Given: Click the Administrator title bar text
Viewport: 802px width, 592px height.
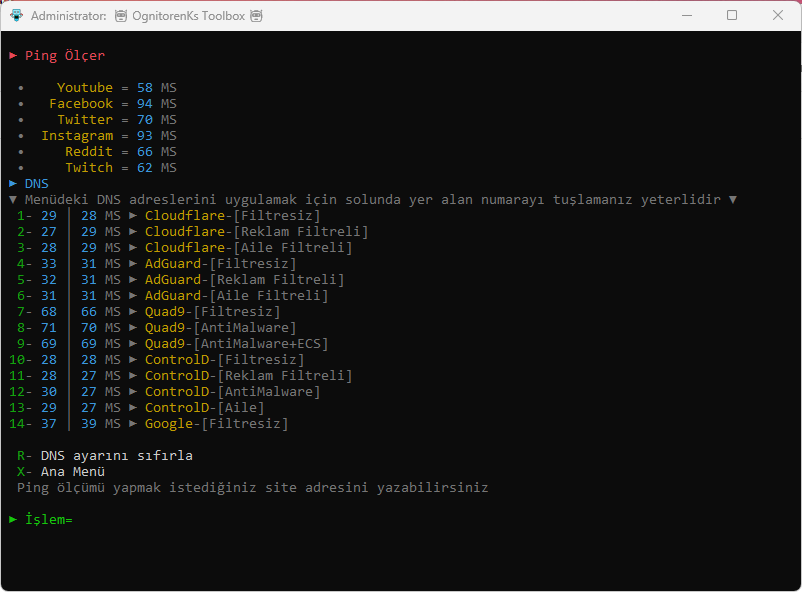Looking at the screenshot, I should tap(69, 16).
